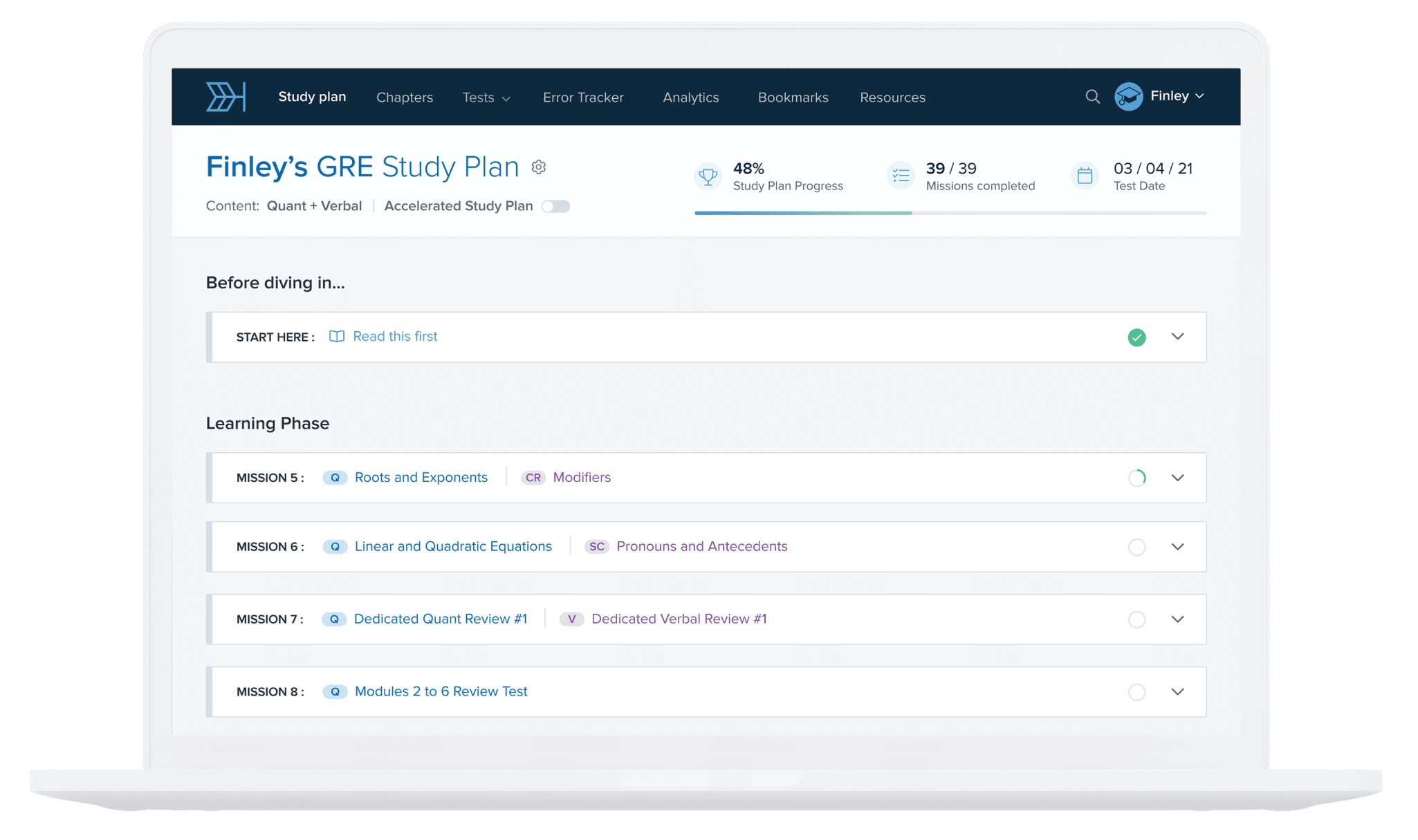
Task: Switch to the Error Tracker tab
Action: pos(583,97)
